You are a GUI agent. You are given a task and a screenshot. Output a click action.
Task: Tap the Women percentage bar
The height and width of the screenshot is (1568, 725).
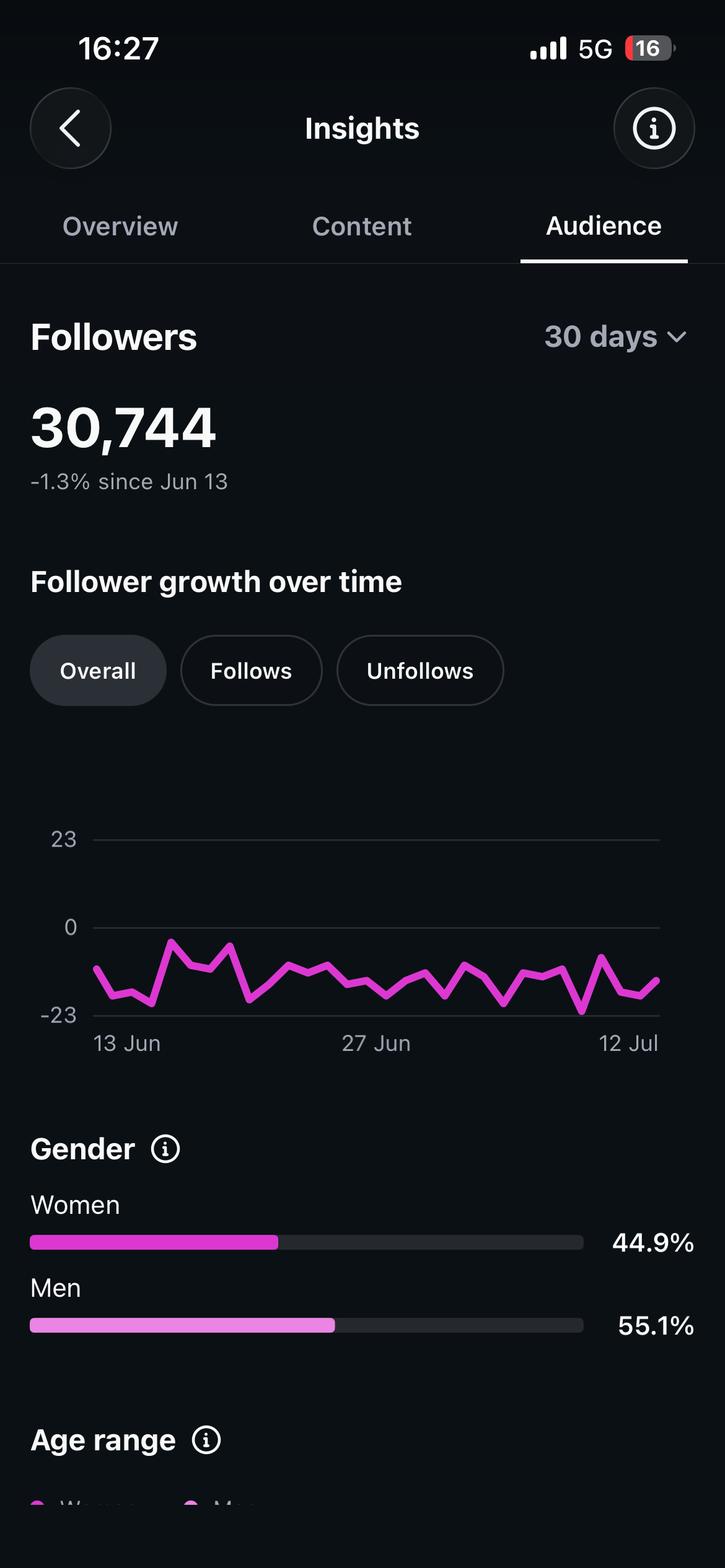(307, 1242)
